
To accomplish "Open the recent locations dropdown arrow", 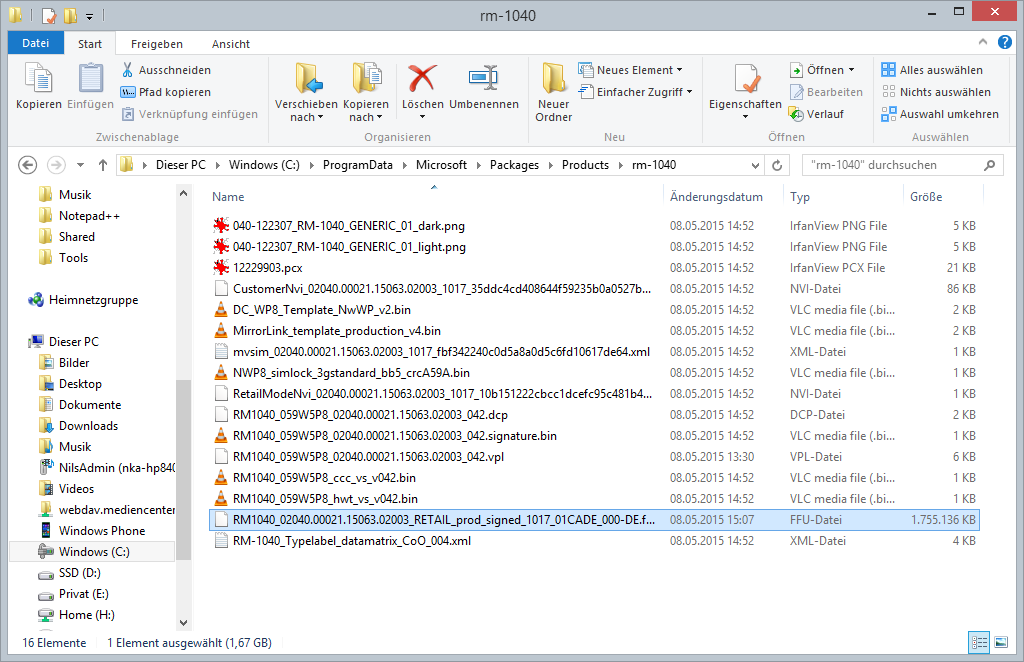I will [80, 165].
